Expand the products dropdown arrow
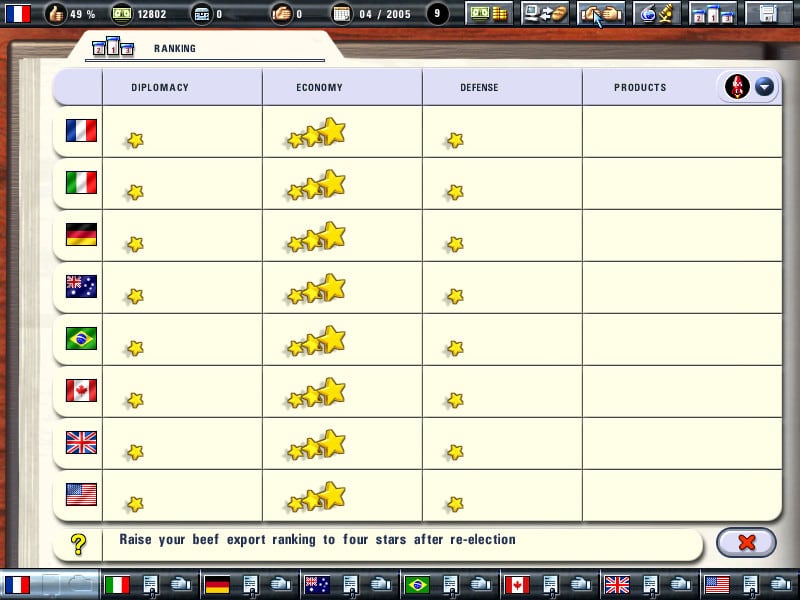 coord(764,87)
